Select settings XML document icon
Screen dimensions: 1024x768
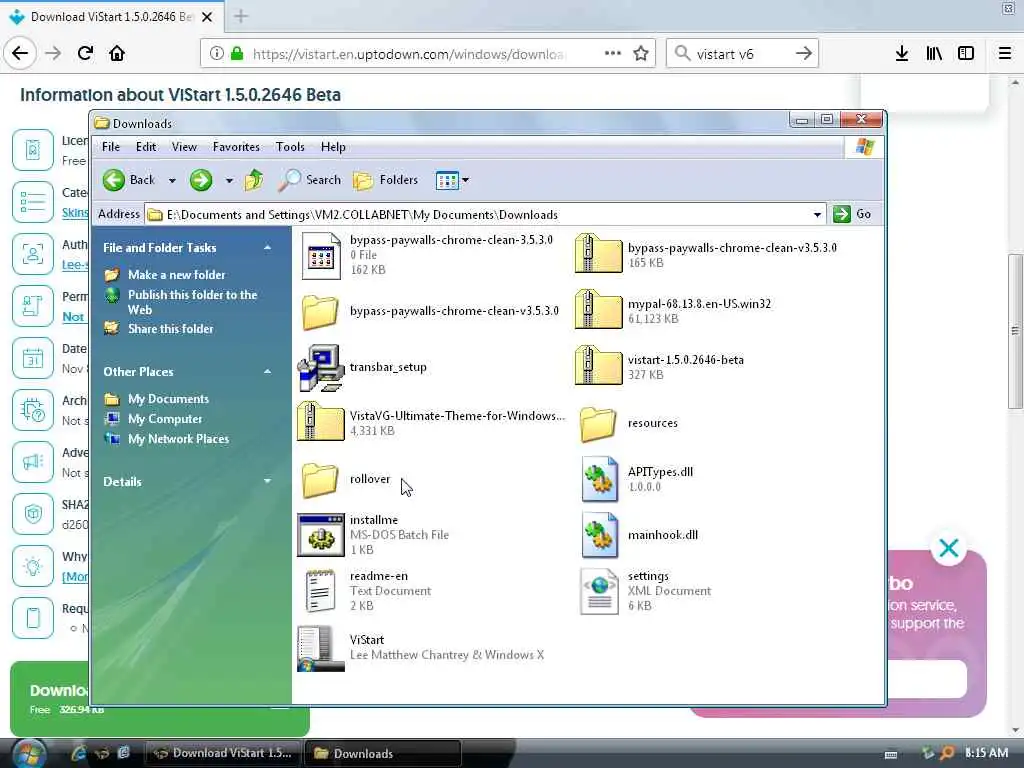(600, 592)
